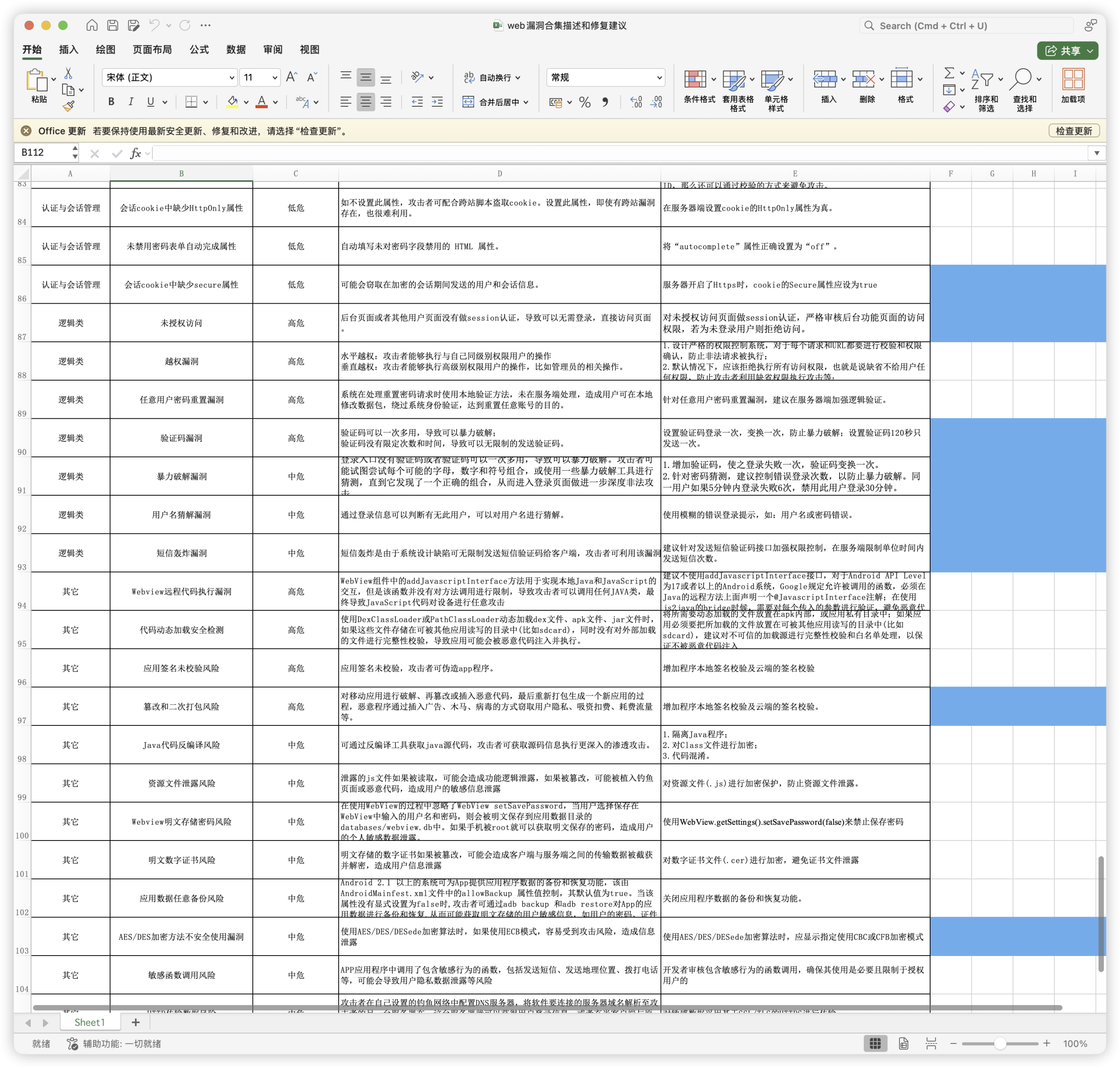Expand the number format dropdown 常规
The height and width of the screenshot is (1068, 1120).
point(606,77)
